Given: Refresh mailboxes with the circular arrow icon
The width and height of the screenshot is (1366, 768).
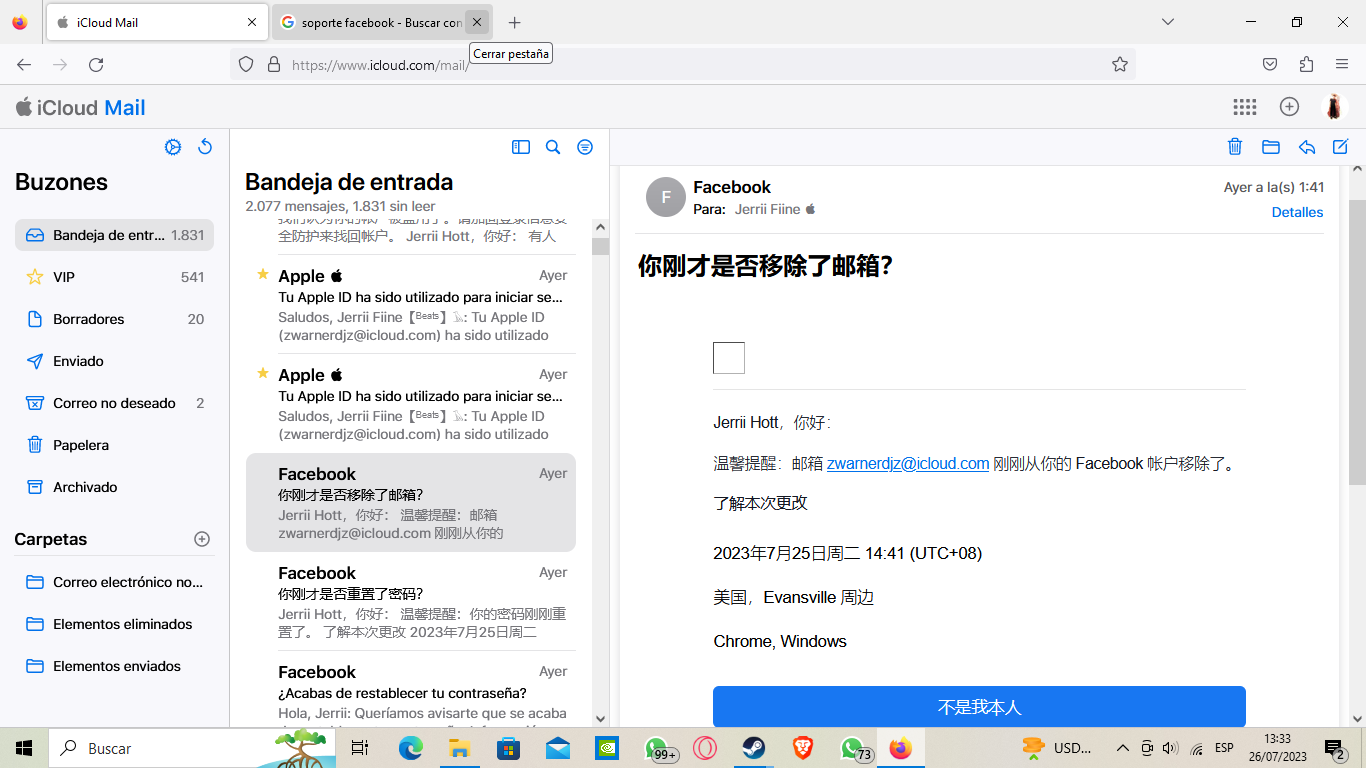Looking at the screenshot, I should (x=205, y=147).
